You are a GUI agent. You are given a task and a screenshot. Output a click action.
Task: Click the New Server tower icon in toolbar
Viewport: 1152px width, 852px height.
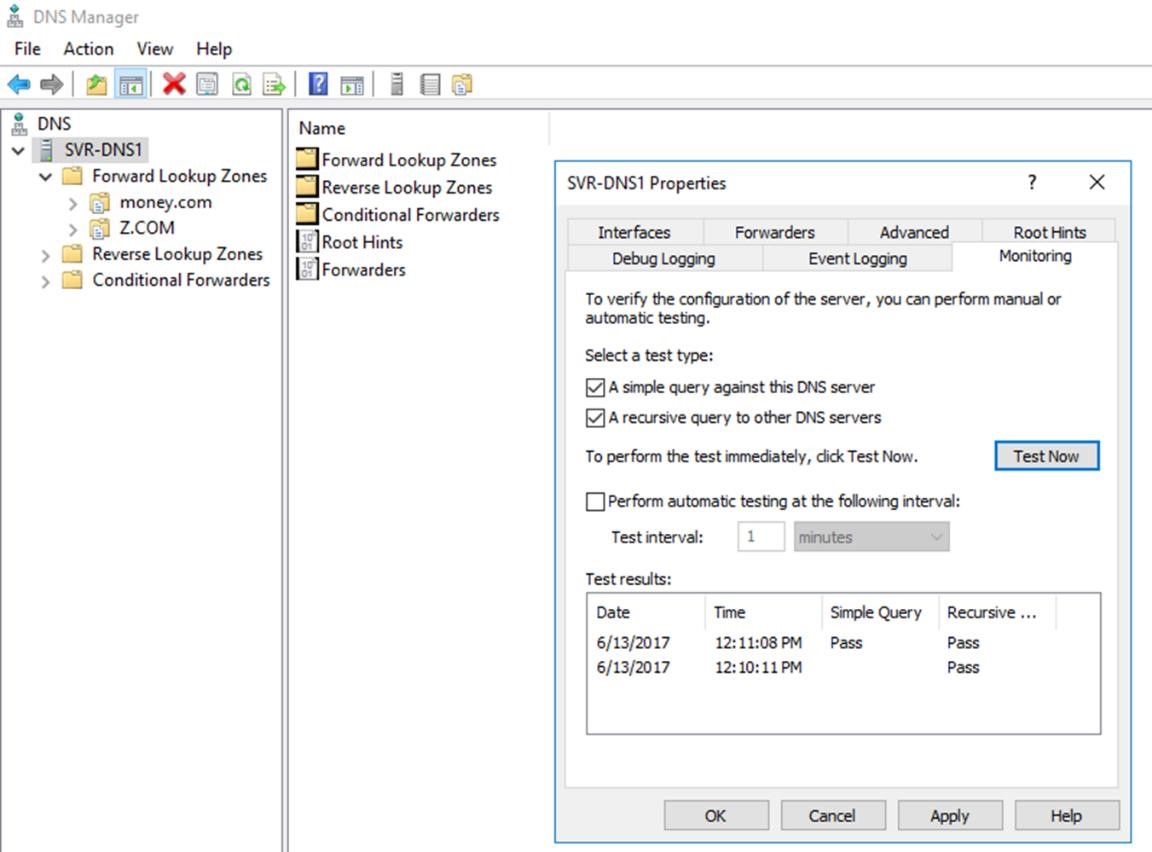click(x=397, y=85)
